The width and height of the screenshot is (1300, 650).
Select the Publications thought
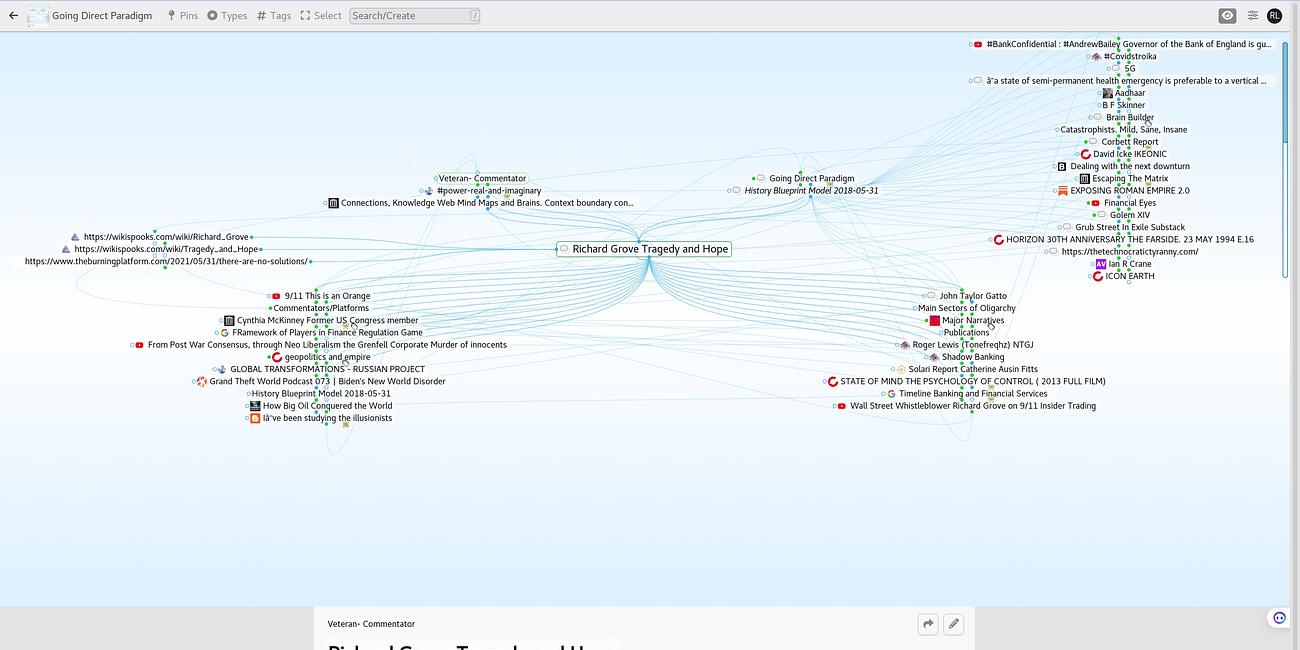[x=966, y=333]
